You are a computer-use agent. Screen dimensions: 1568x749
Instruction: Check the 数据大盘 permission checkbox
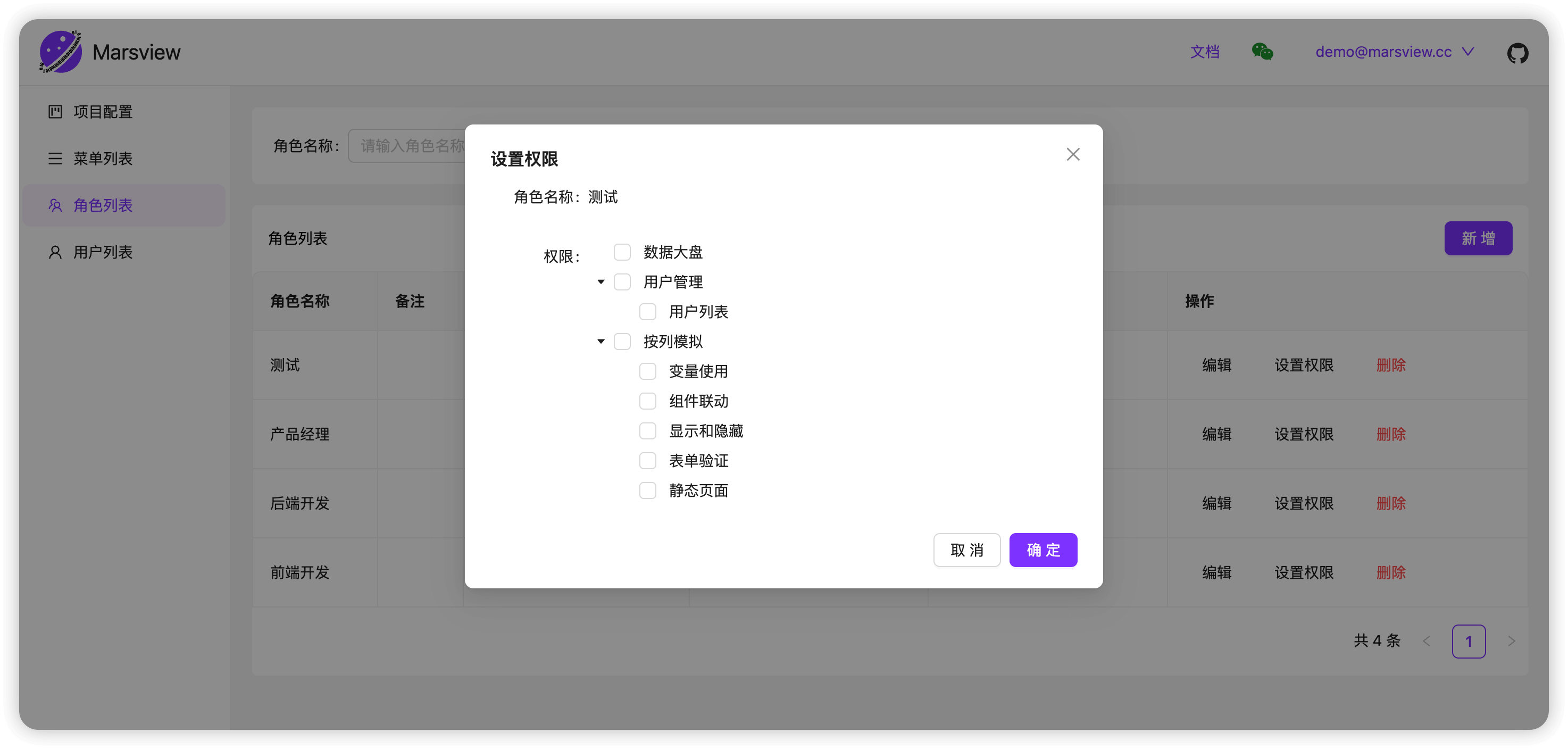tap(621, 252)
